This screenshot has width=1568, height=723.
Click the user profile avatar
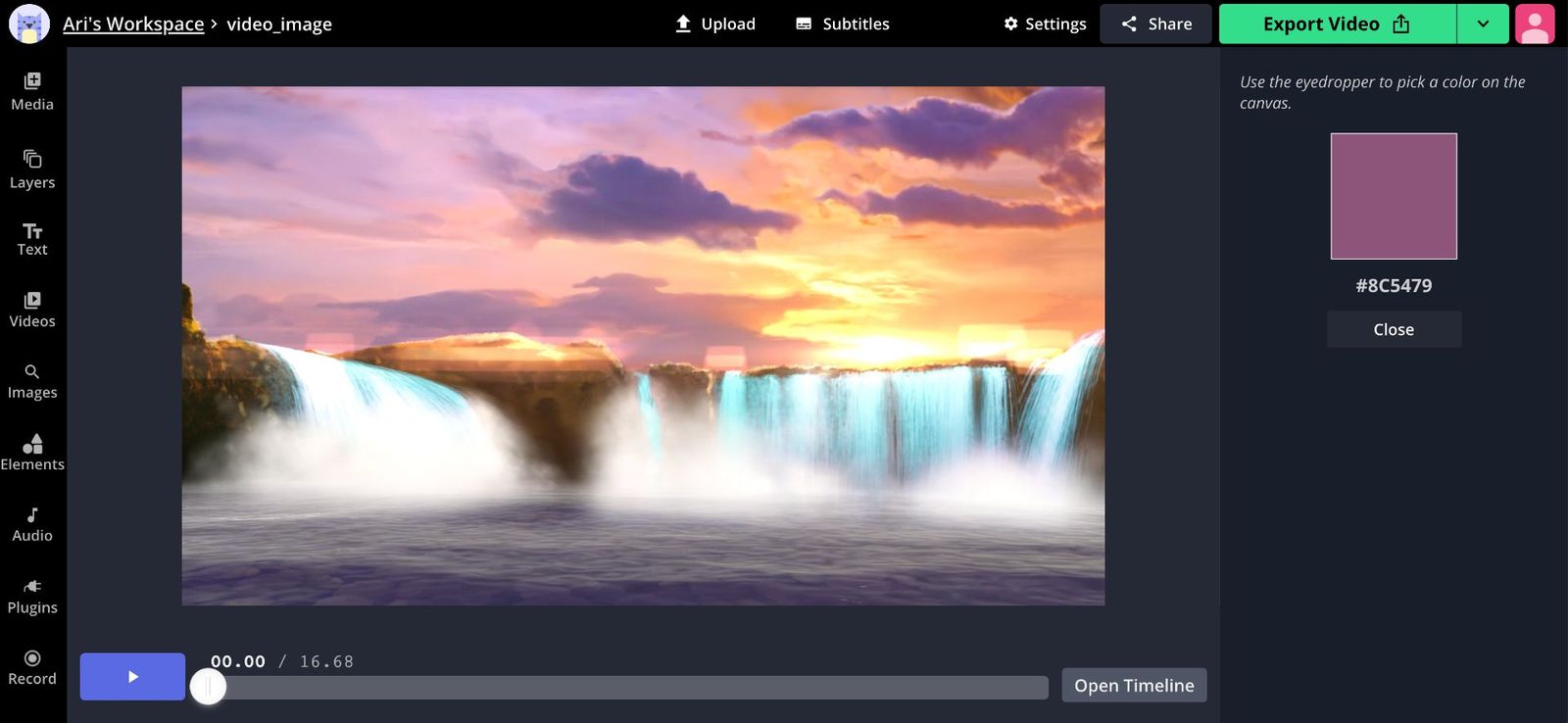(1535, 24)
